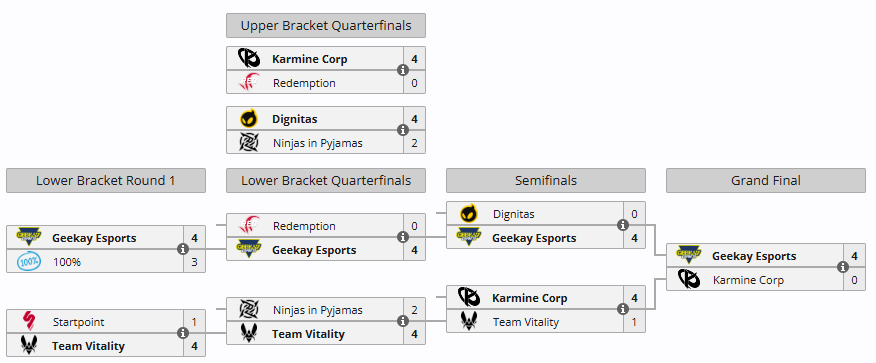The image size is (876, 363).
Task: Click Karmine Corp name in Grand Final
Action: [x=748, y=280]
